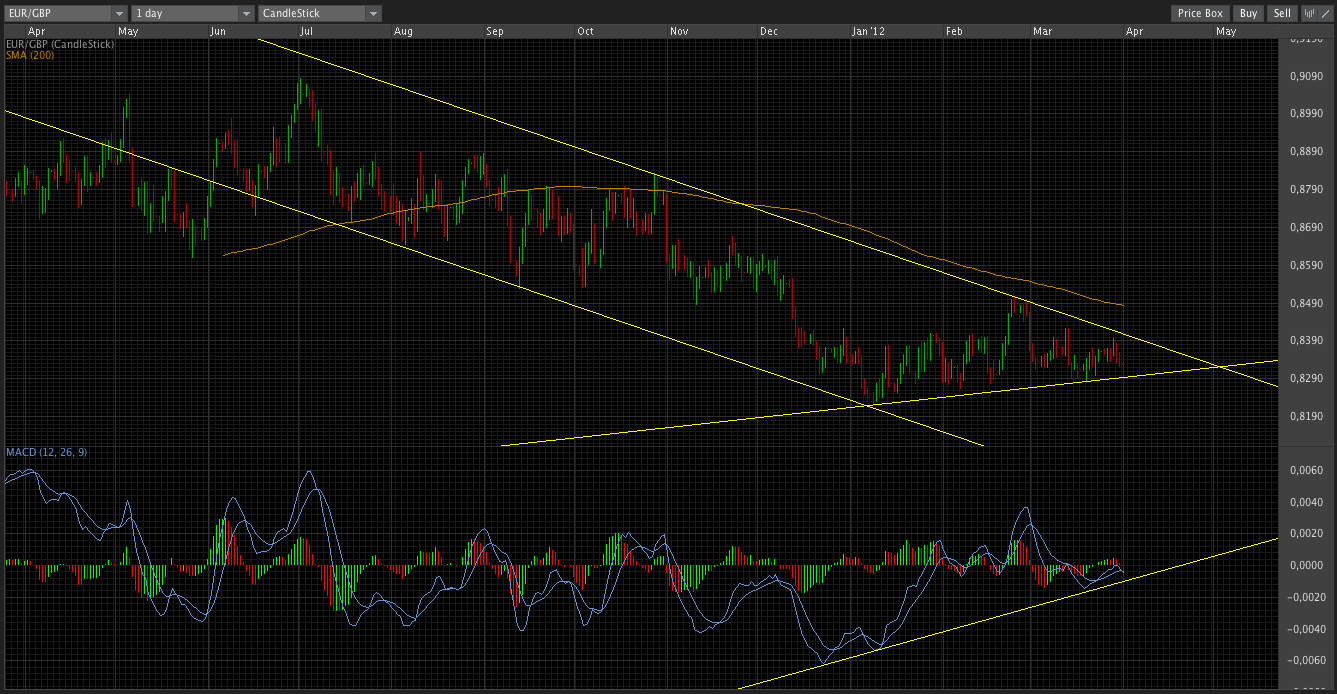1337x694 pixels.
Task: Click the Nov label on time axis
Action: tap(679, 31)
